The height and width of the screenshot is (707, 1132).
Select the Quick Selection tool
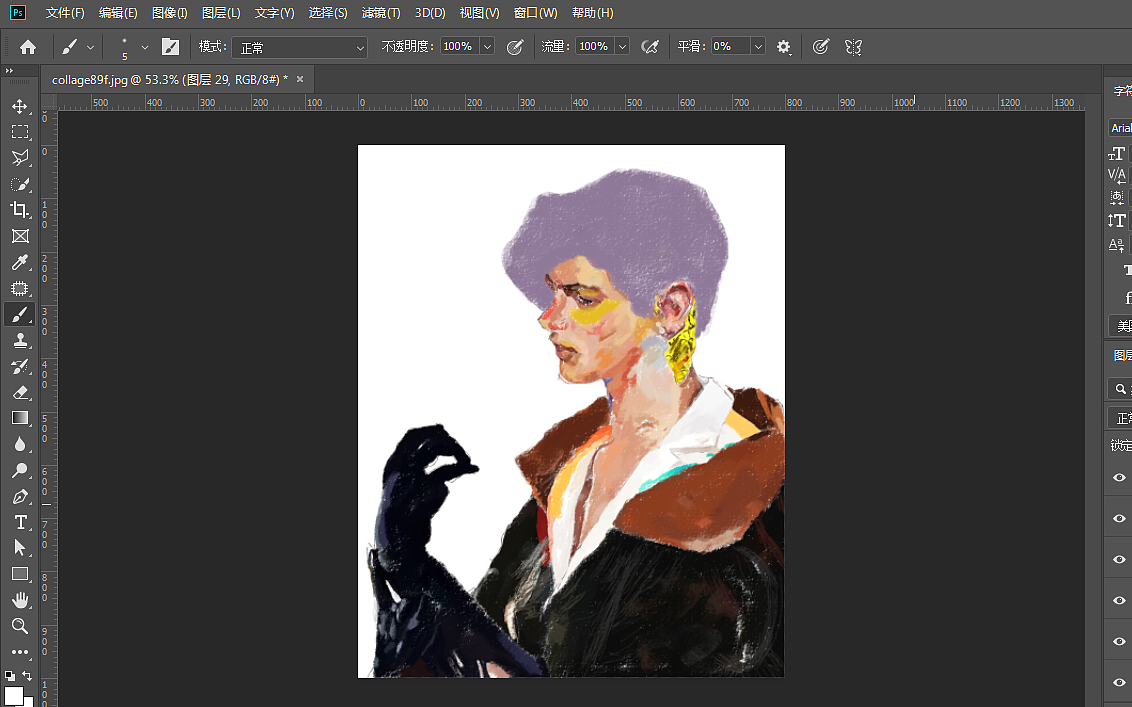pyautogui.click(x=19, y=184)
